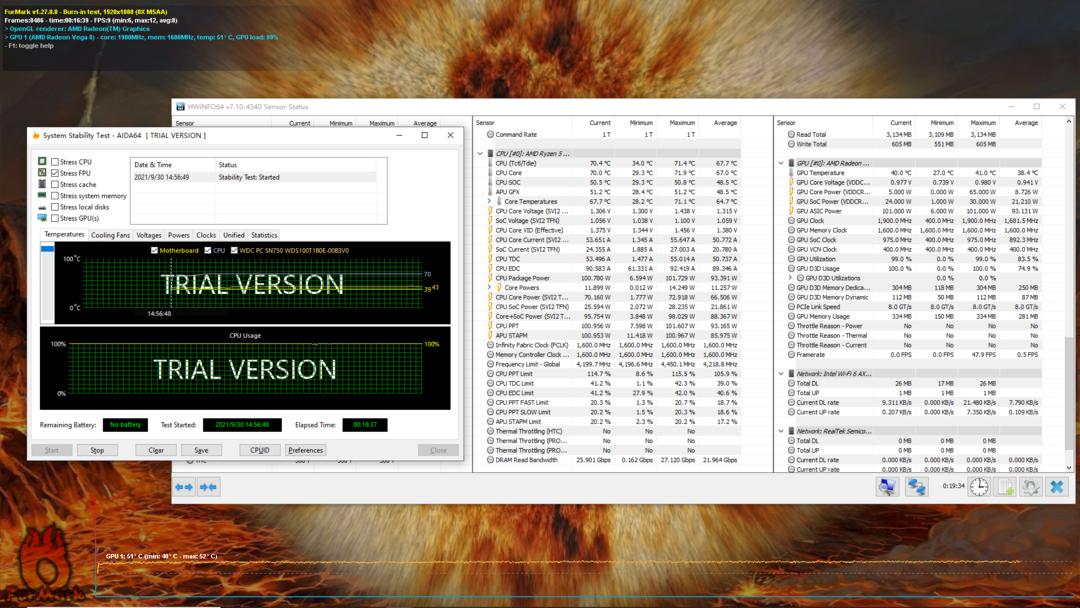
Task: Click the HWiNFO log file save icon
Action: click(1005, 487)
